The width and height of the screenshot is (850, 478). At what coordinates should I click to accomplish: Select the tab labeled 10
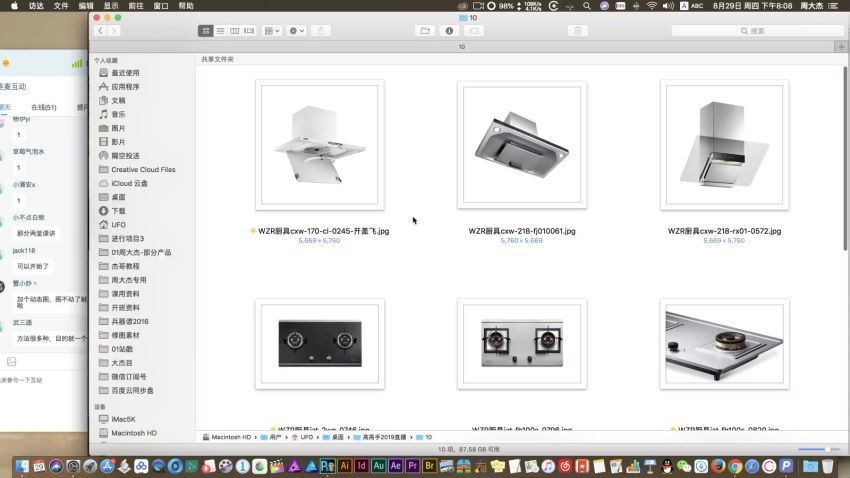tap(462, 47)
